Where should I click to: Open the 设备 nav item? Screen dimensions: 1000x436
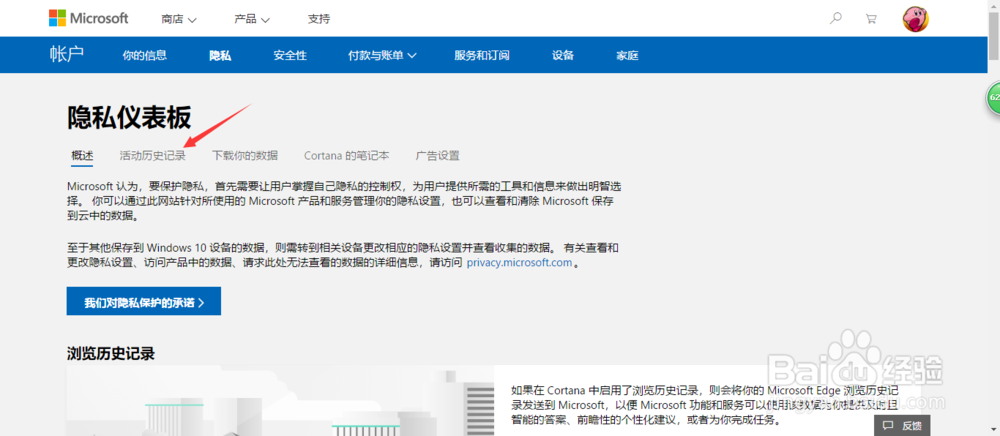(x=562, y=55)
